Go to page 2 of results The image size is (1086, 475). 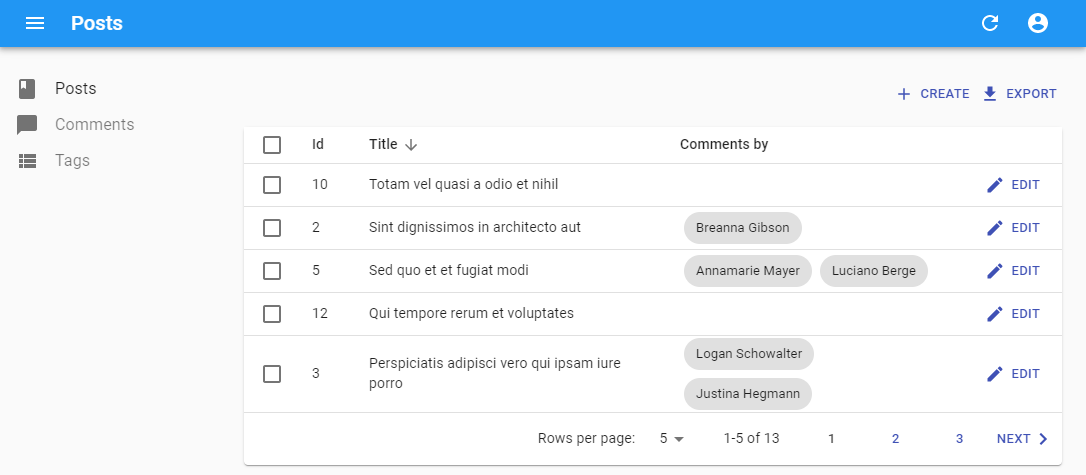(895, 439)
